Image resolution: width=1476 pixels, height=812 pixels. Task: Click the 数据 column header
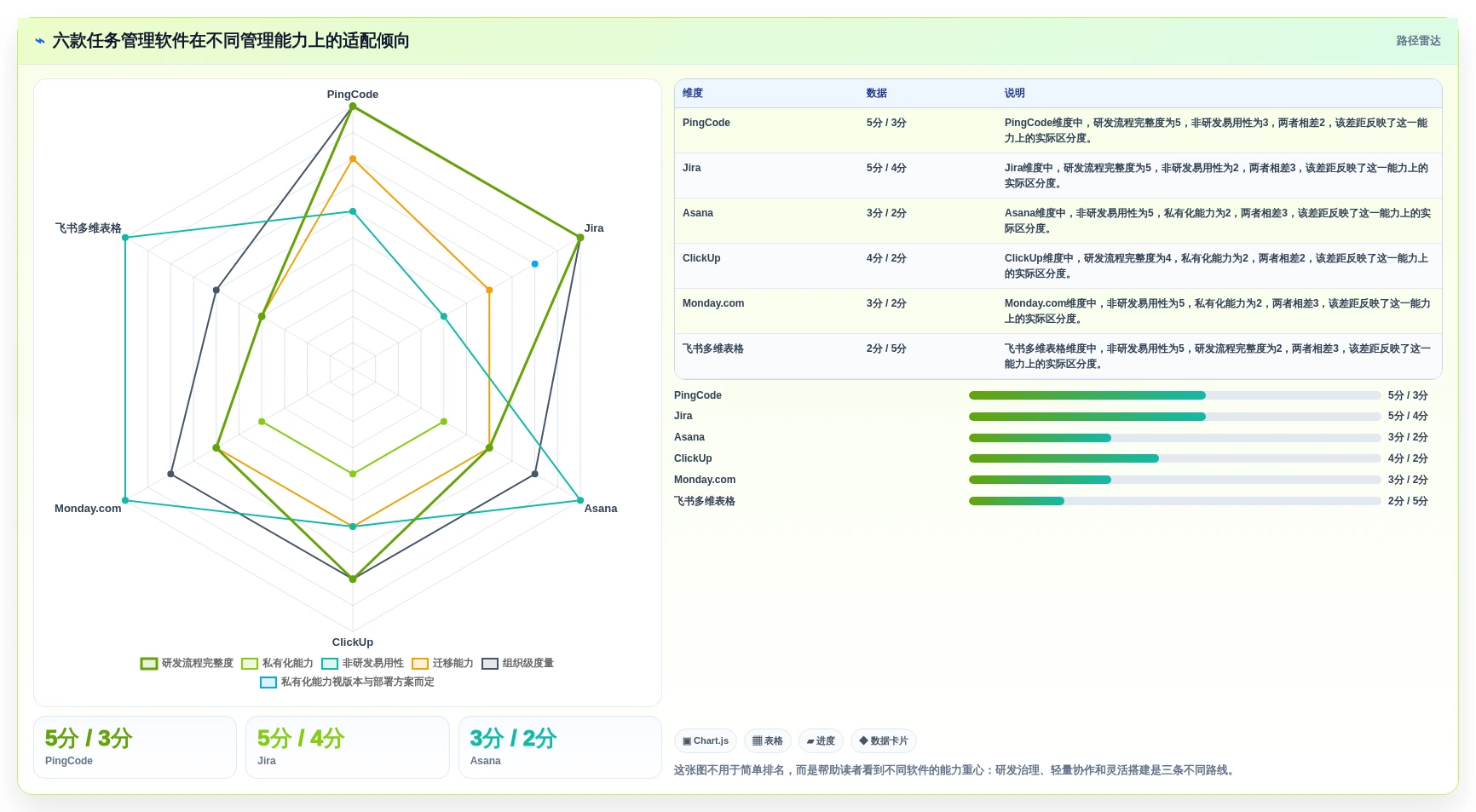(x=877, y=94)
